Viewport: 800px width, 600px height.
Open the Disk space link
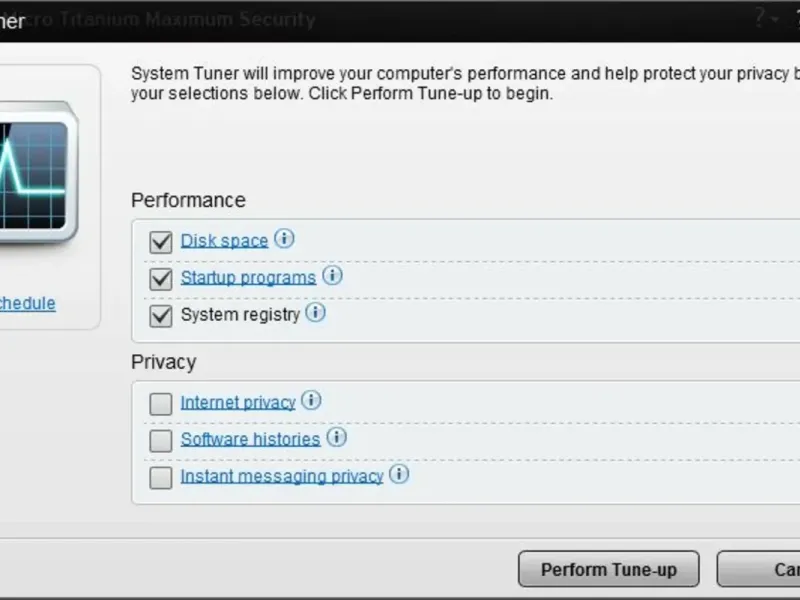224,241
